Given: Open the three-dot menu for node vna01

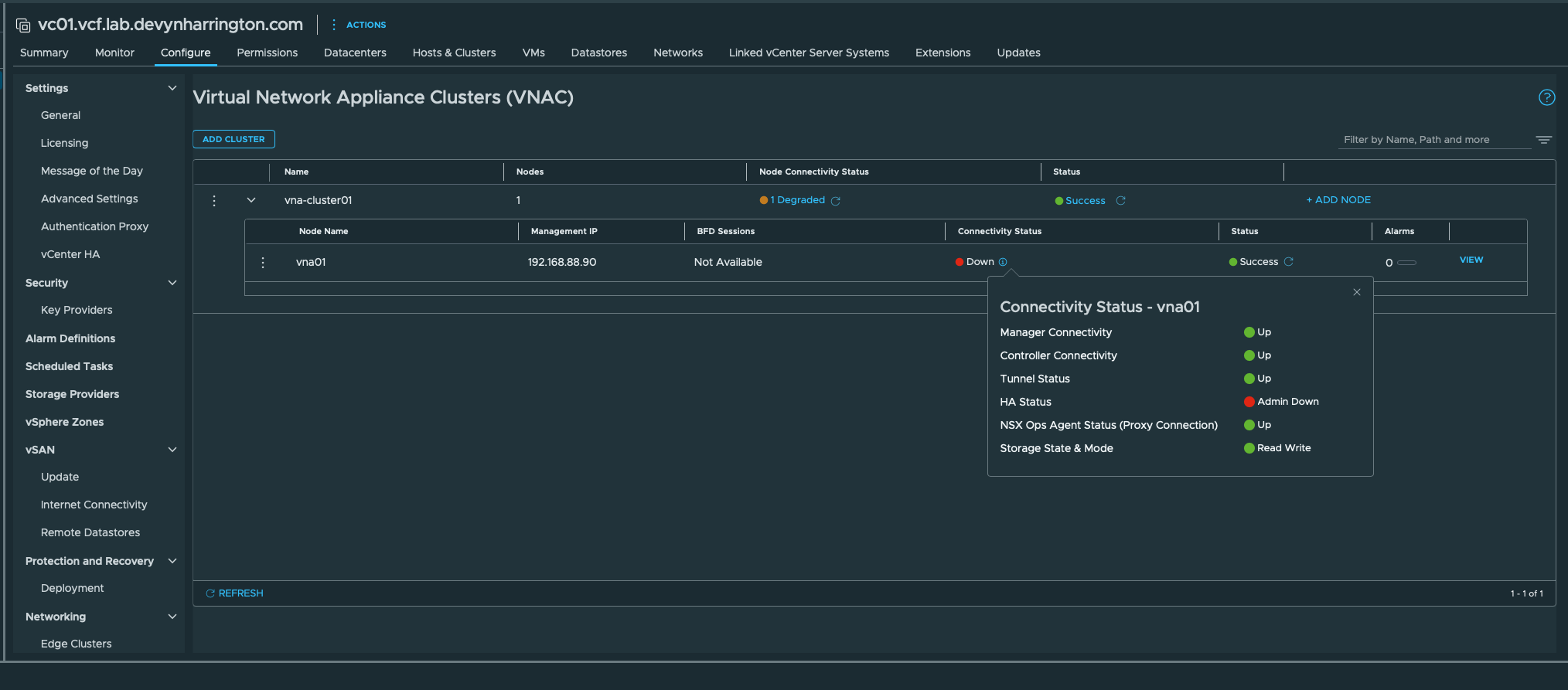Looking at the screenshot, I should (x=263, y=263).
